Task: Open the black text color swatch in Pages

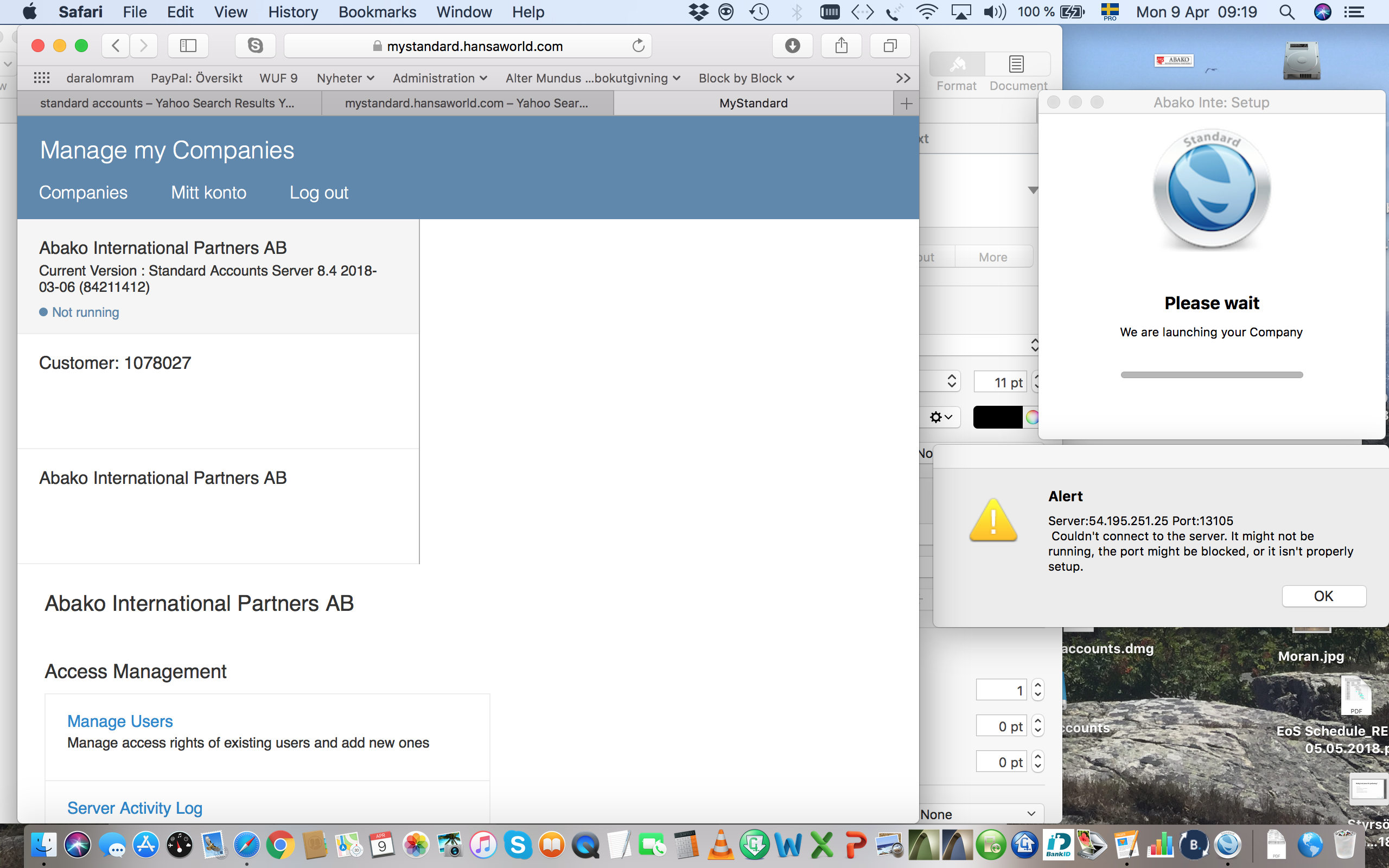Action: point(998,417)
